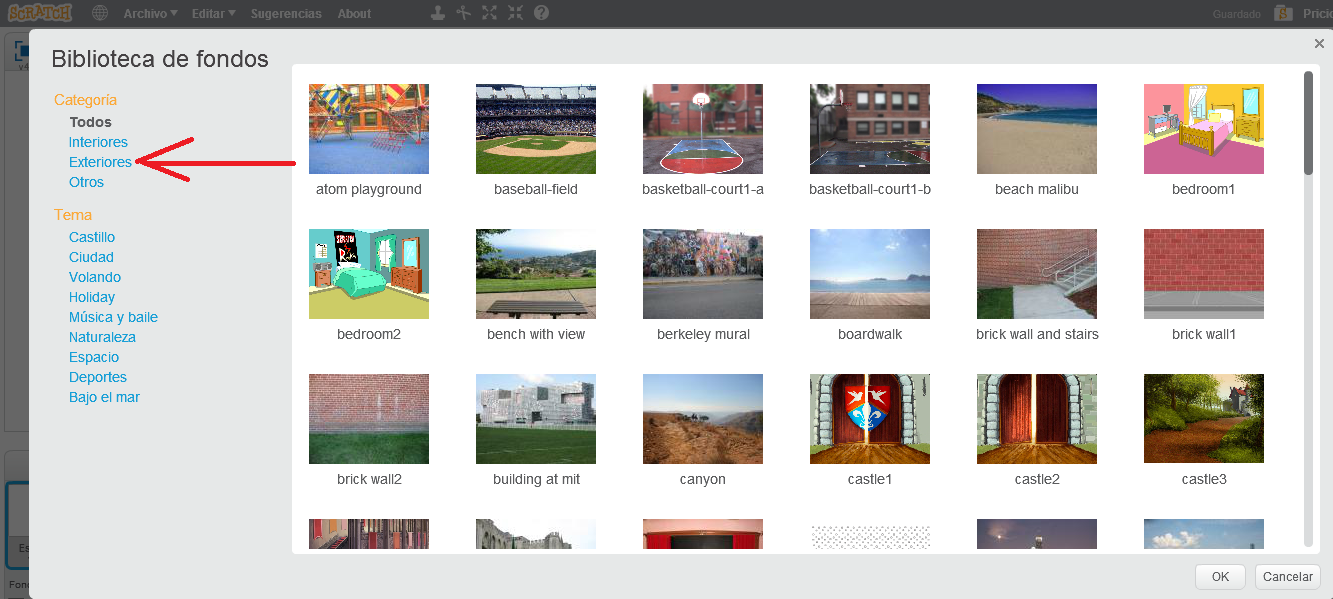Select the grow sprite tool
Screen dimensions: 1333x599
tap(489, 13)
